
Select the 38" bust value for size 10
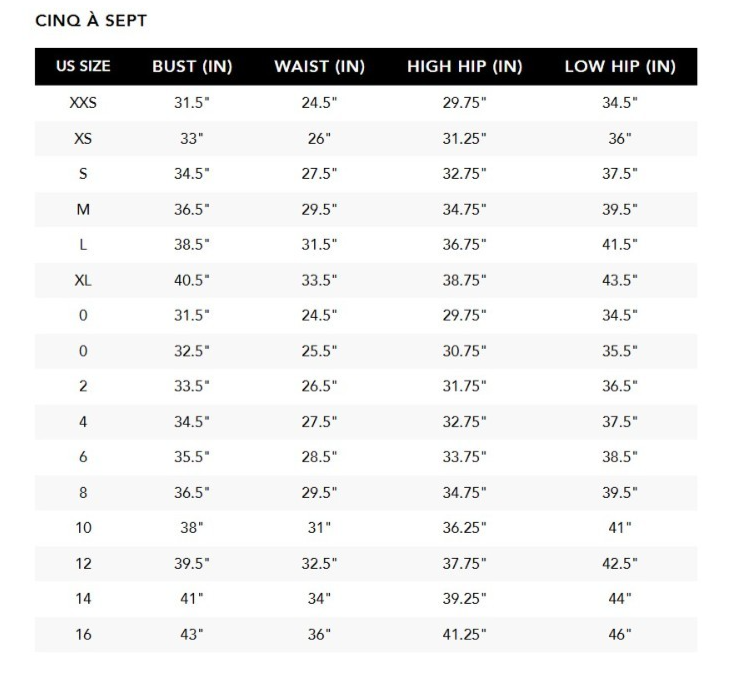[192, 528]
